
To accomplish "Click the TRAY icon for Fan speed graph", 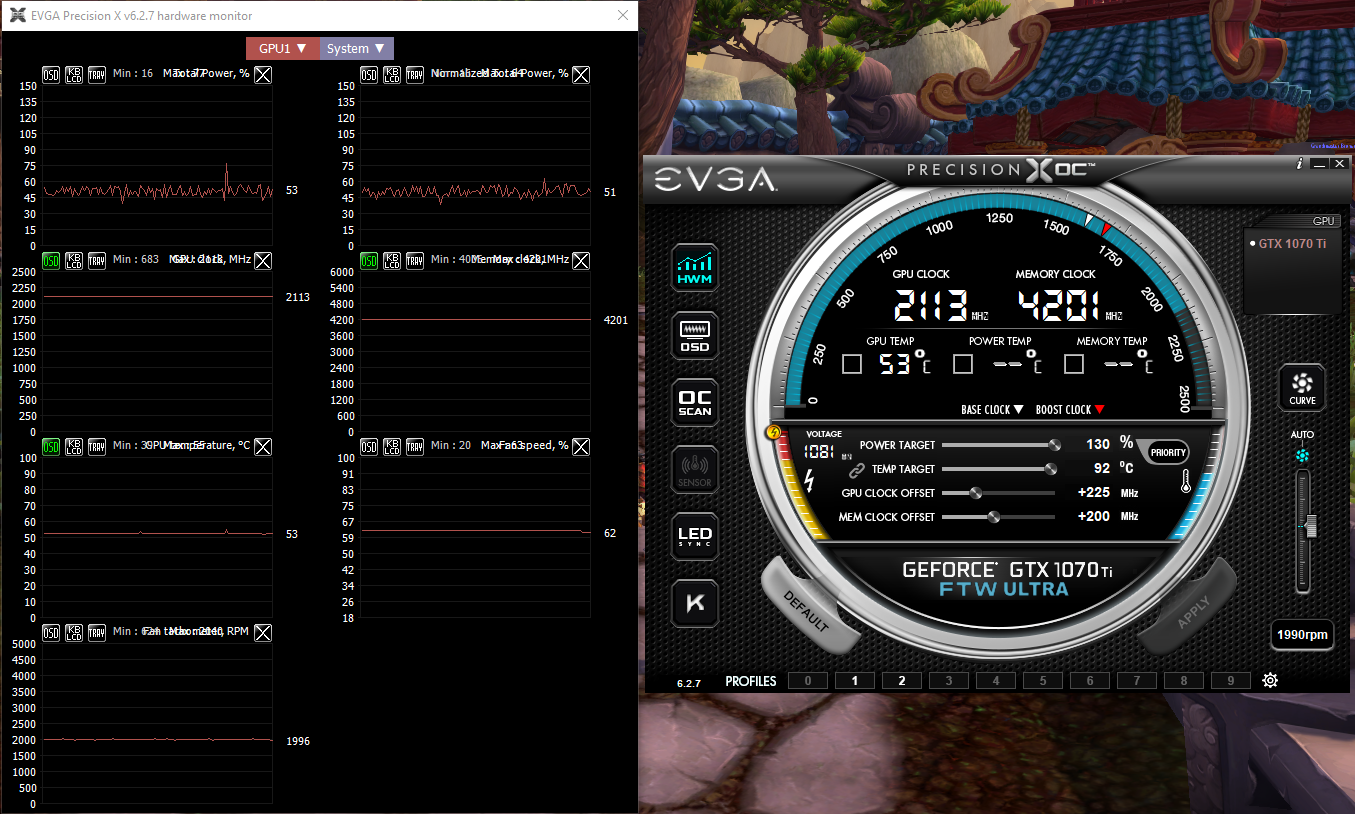I will click(x=415, y=446).
